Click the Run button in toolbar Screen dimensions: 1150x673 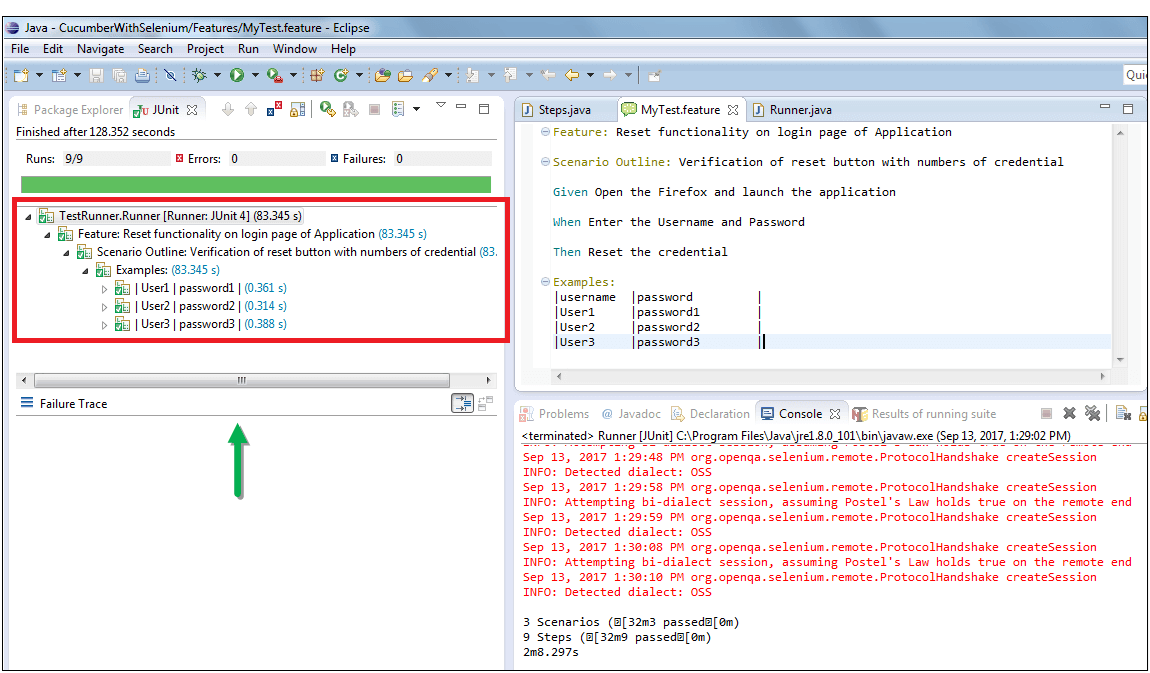pos(237,75)
